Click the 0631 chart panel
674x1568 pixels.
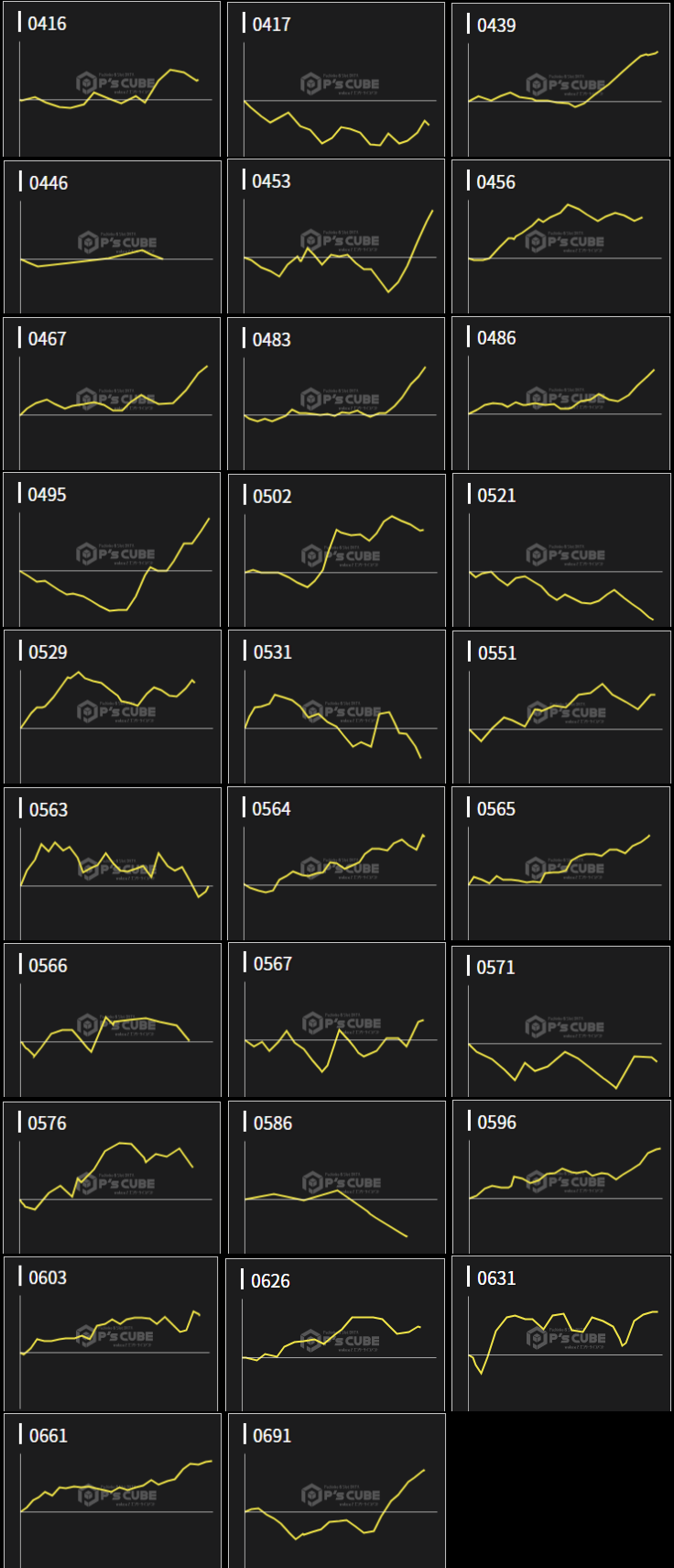(560, 1333)
